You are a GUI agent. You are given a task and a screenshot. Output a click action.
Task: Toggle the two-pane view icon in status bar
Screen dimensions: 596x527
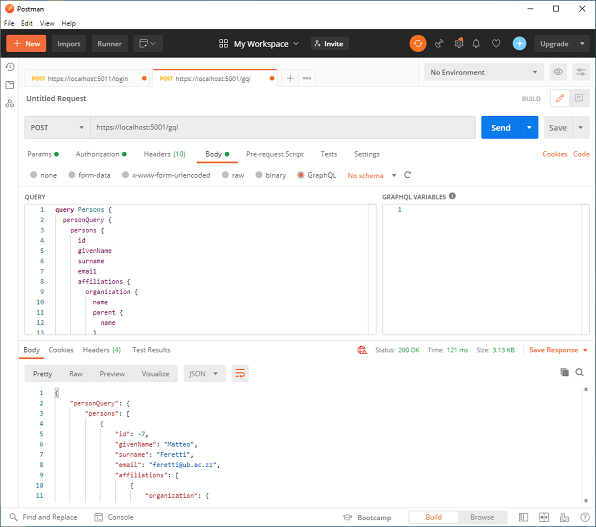tap(544, 517)
